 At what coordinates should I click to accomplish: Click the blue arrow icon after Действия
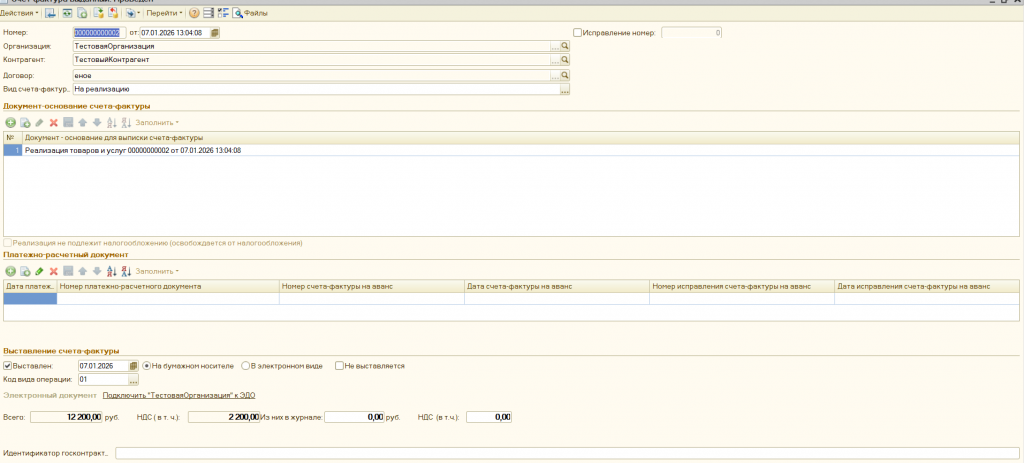[50, 13]
